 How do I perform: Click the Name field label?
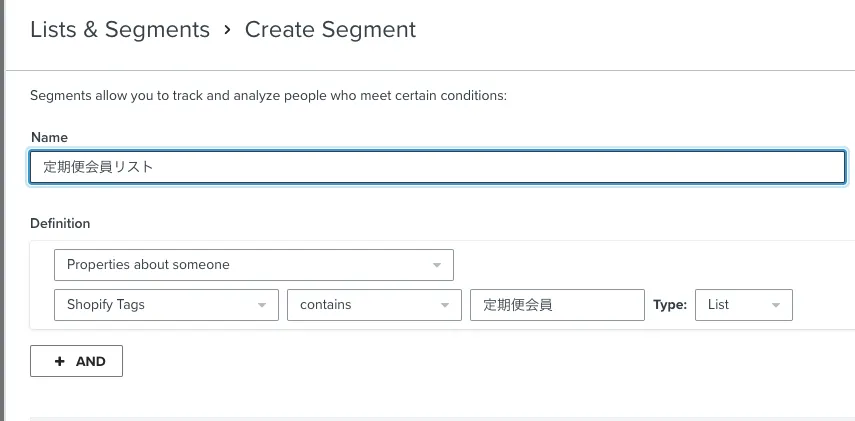click(49, 136)
